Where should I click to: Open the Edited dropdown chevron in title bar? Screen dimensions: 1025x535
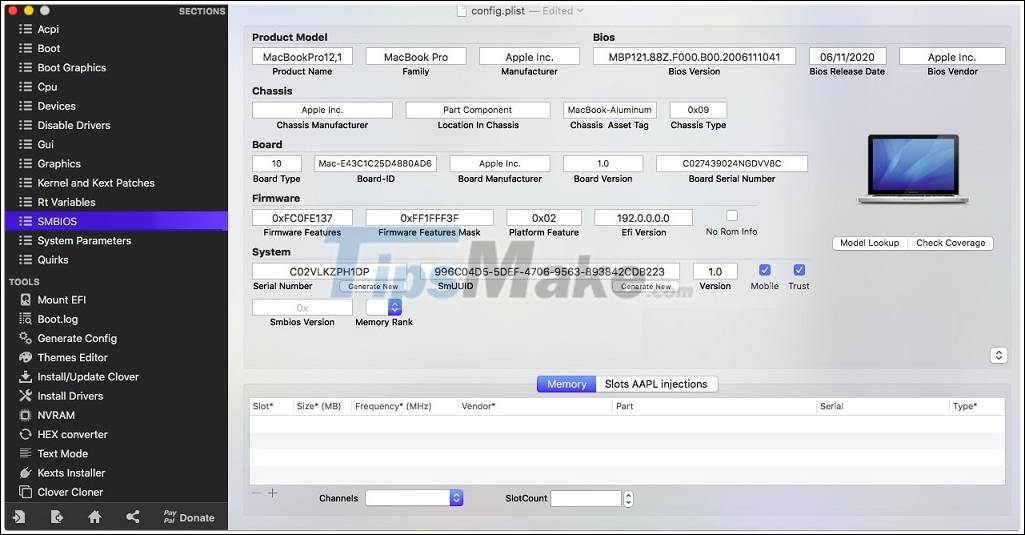(579, 10)
